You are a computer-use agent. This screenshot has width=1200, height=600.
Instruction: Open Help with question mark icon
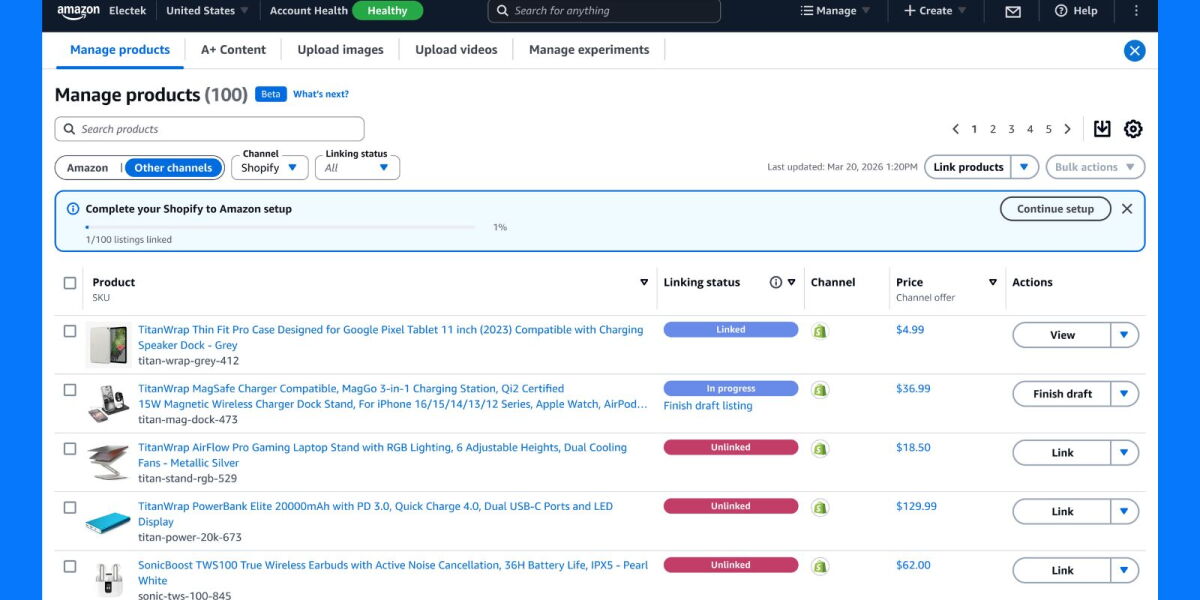pos(1076,11)
